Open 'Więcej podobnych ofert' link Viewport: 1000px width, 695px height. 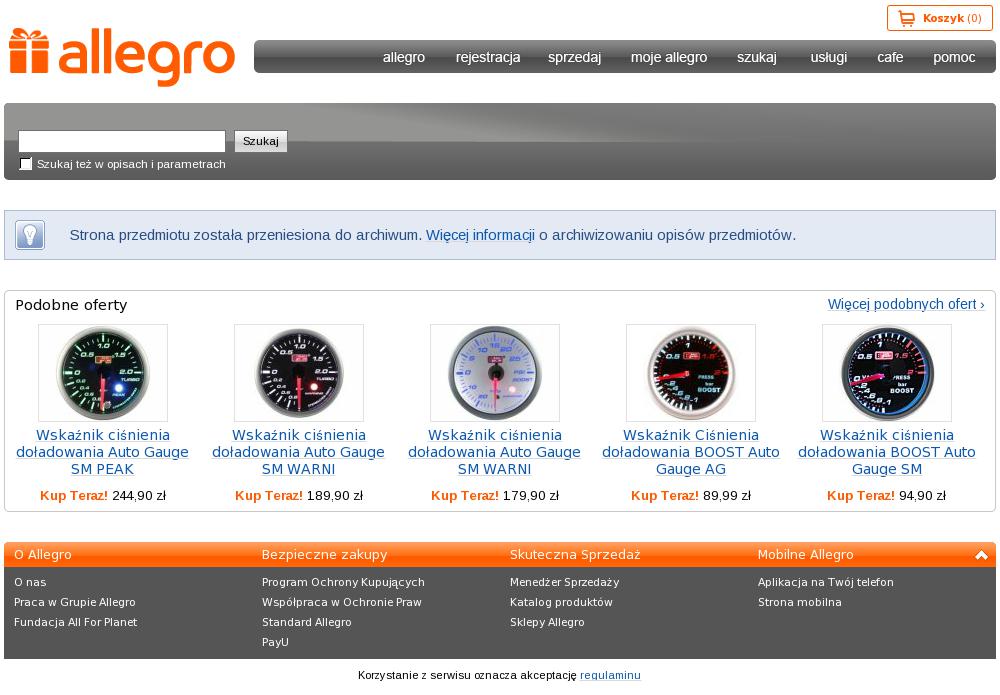tap(906, 304)
